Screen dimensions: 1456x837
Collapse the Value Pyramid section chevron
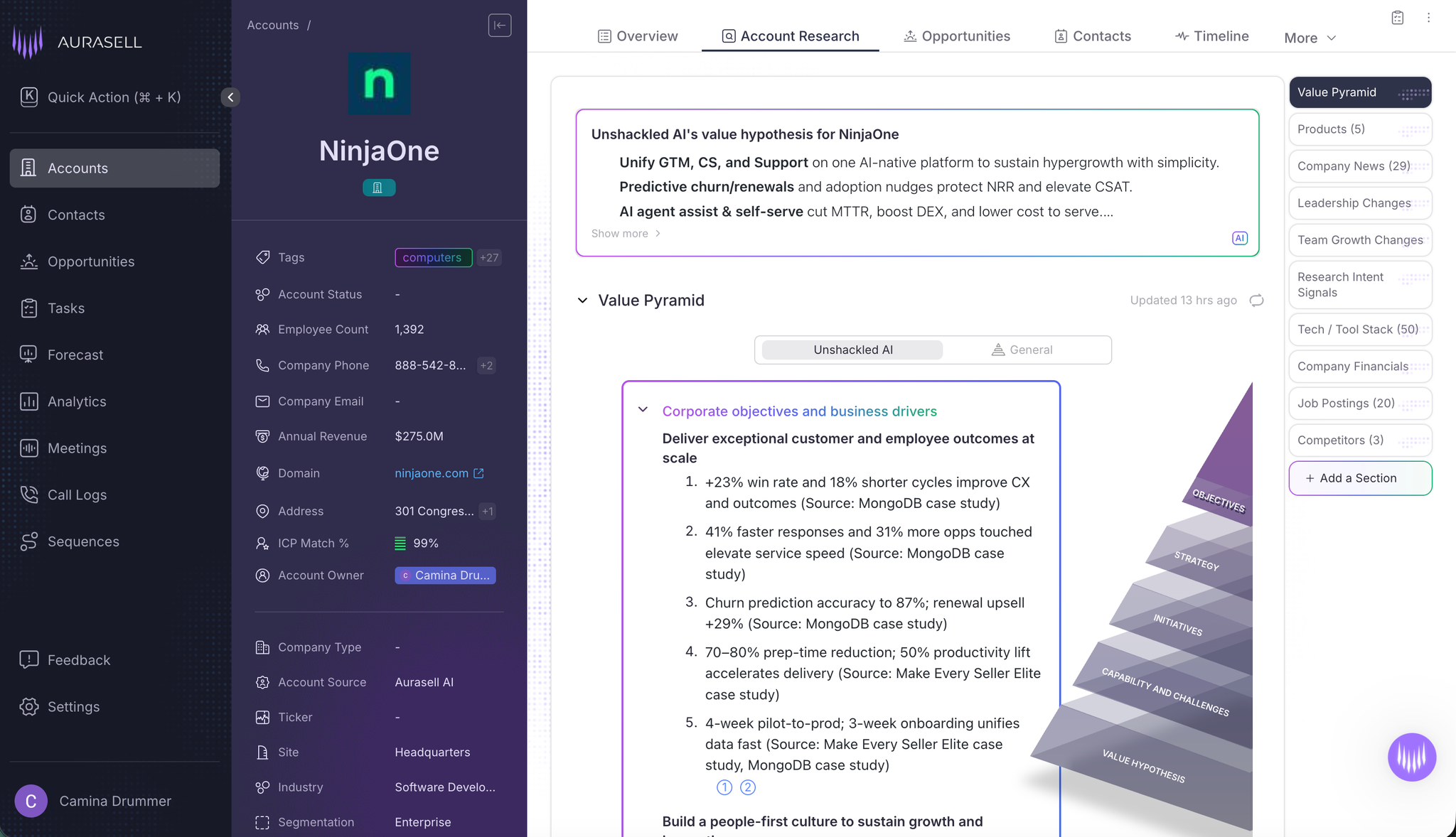582,301
